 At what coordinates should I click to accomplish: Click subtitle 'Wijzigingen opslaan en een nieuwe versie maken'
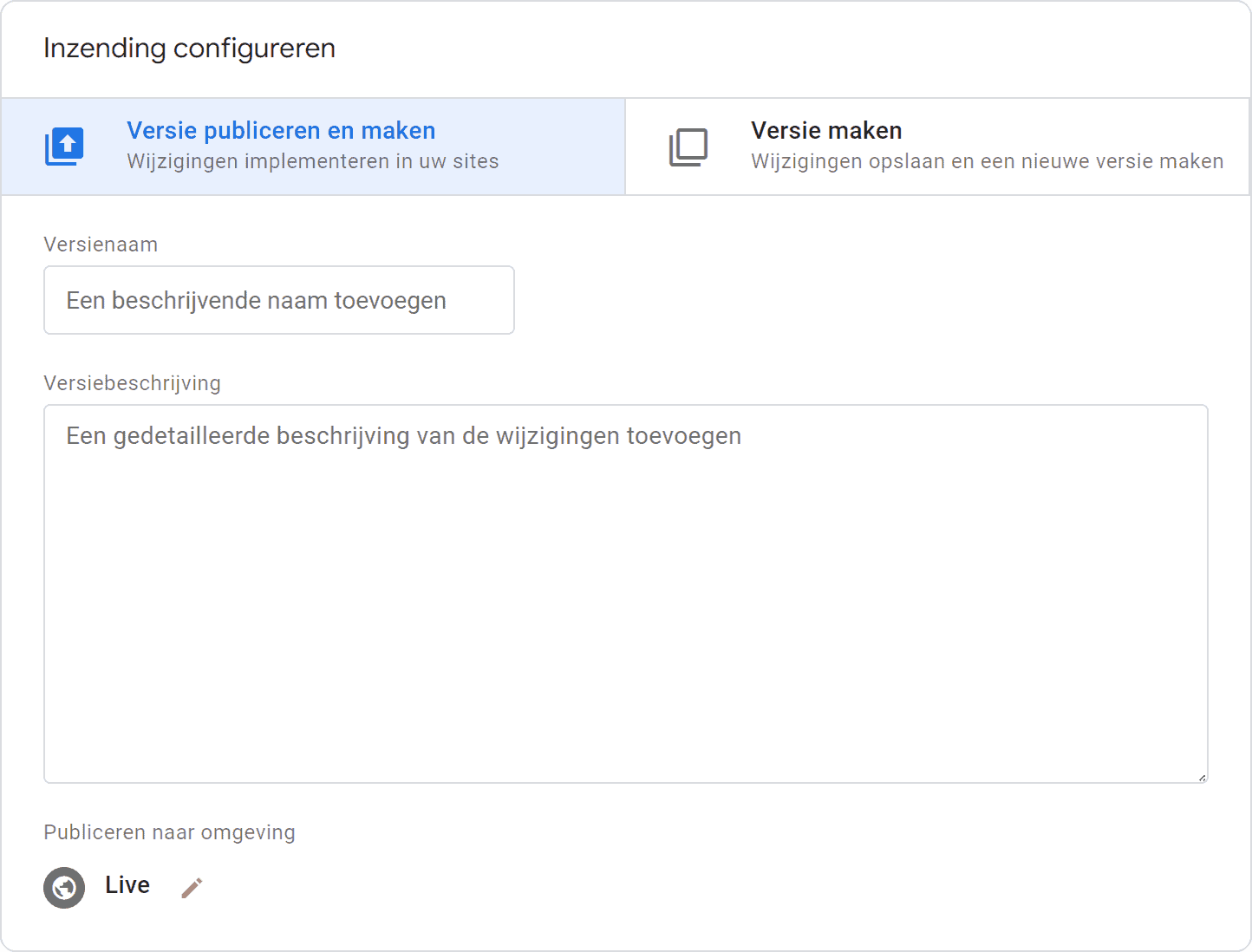(987, 160)
